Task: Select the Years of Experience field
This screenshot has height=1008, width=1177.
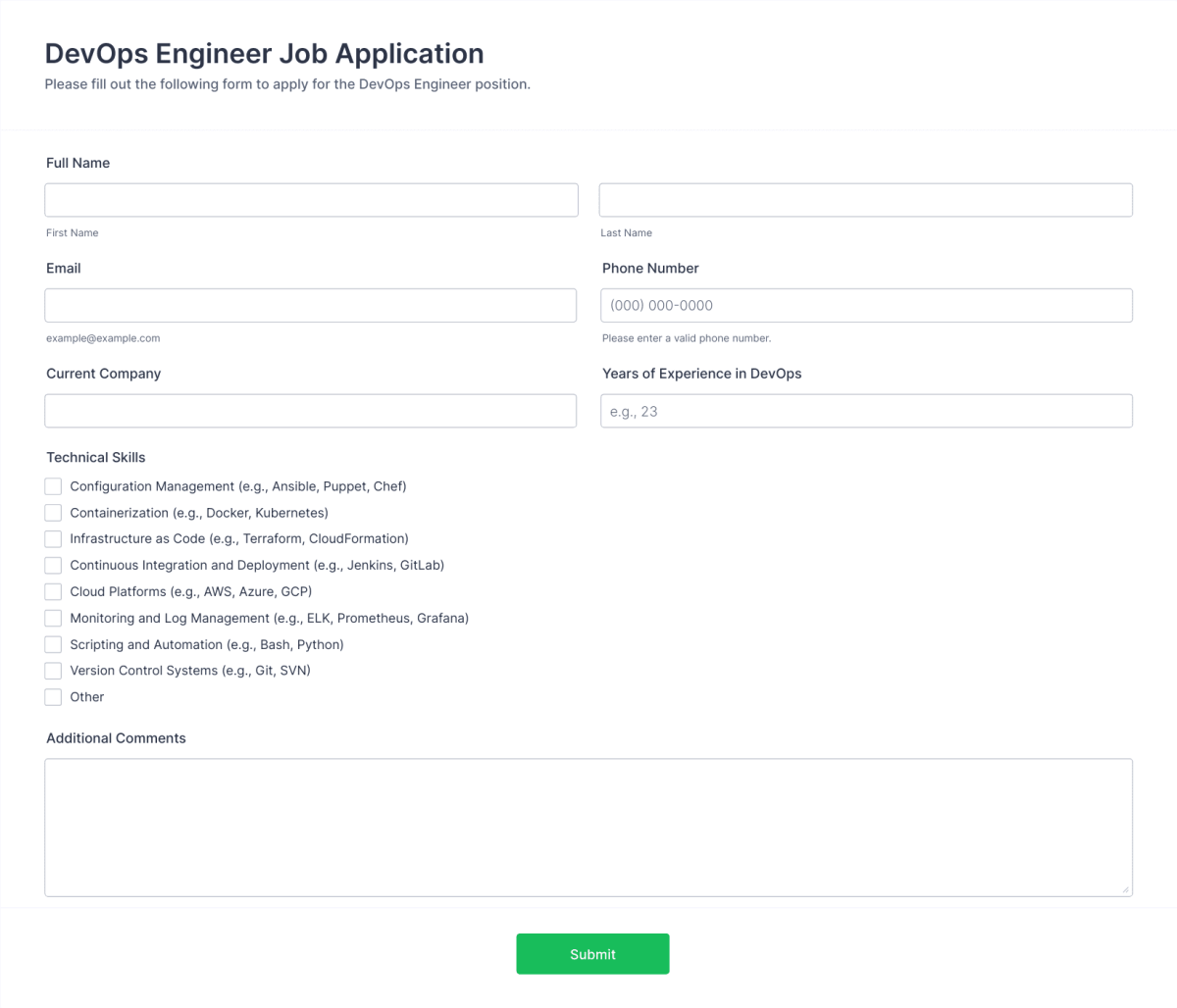Action: point(866,410)
